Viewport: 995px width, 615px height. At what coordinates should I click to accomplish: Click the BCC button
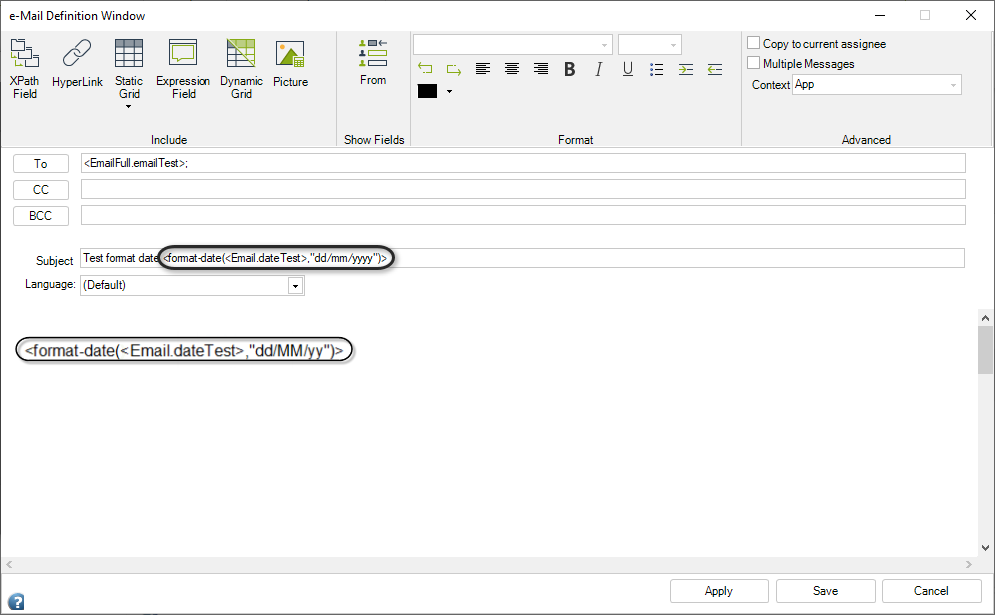click(x=41, y=216)
